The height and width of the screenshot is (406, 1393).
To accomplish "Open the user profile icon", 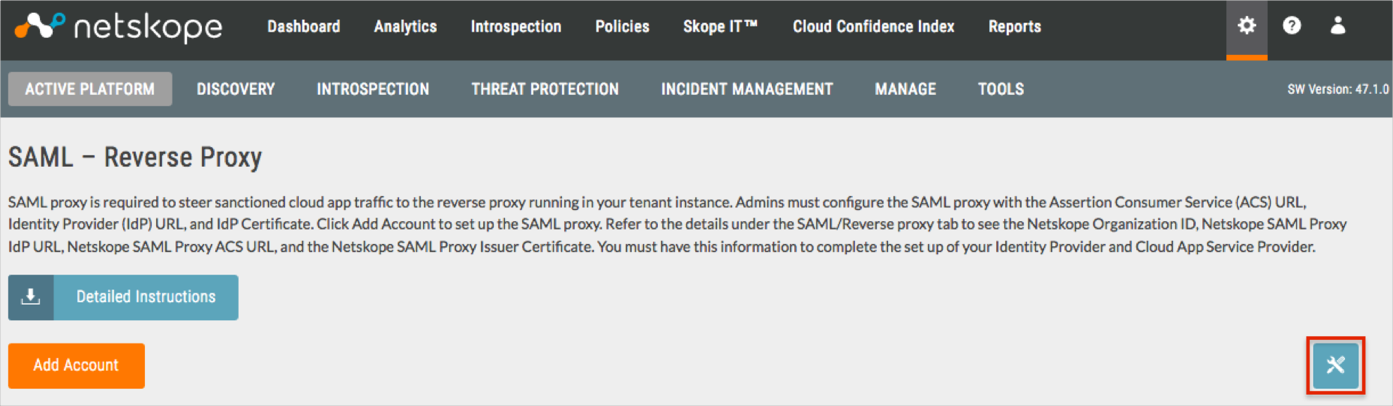I will (1338, 27).
